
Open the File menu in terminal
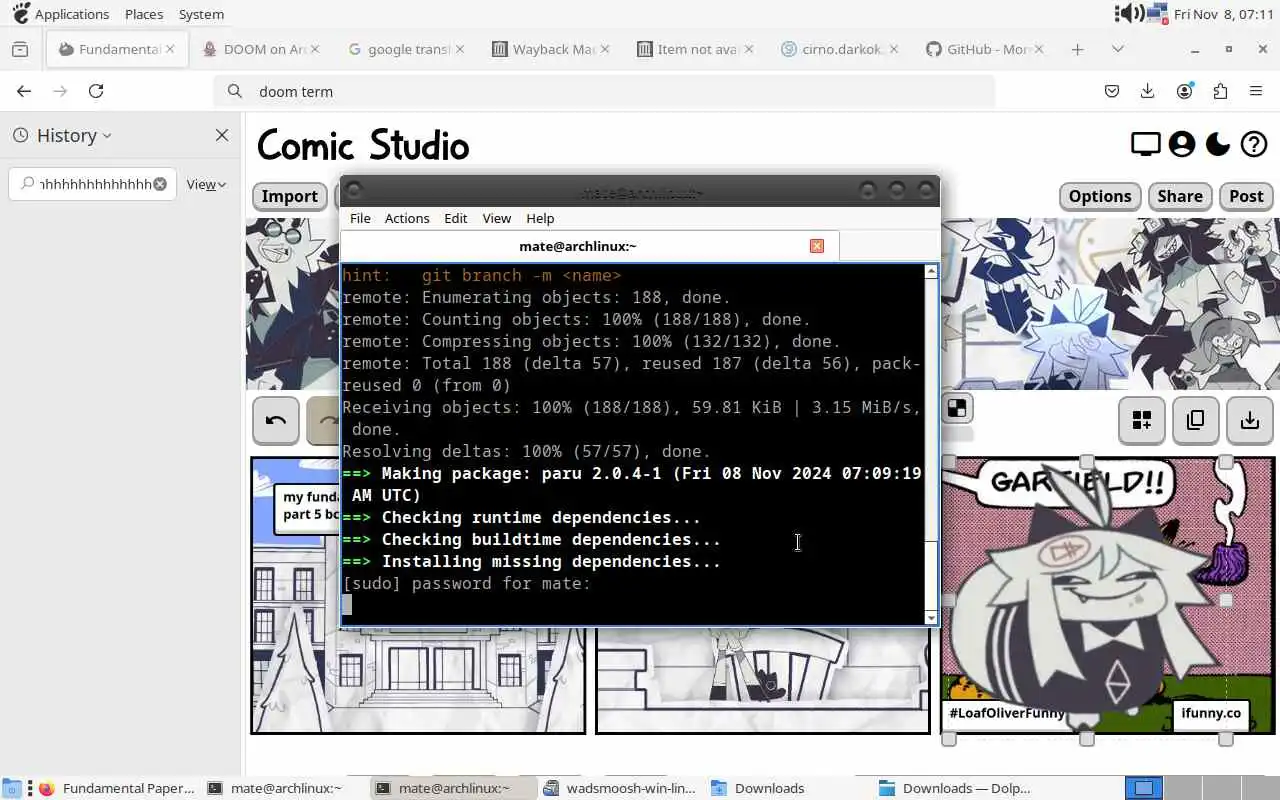[x=360, y=218]
